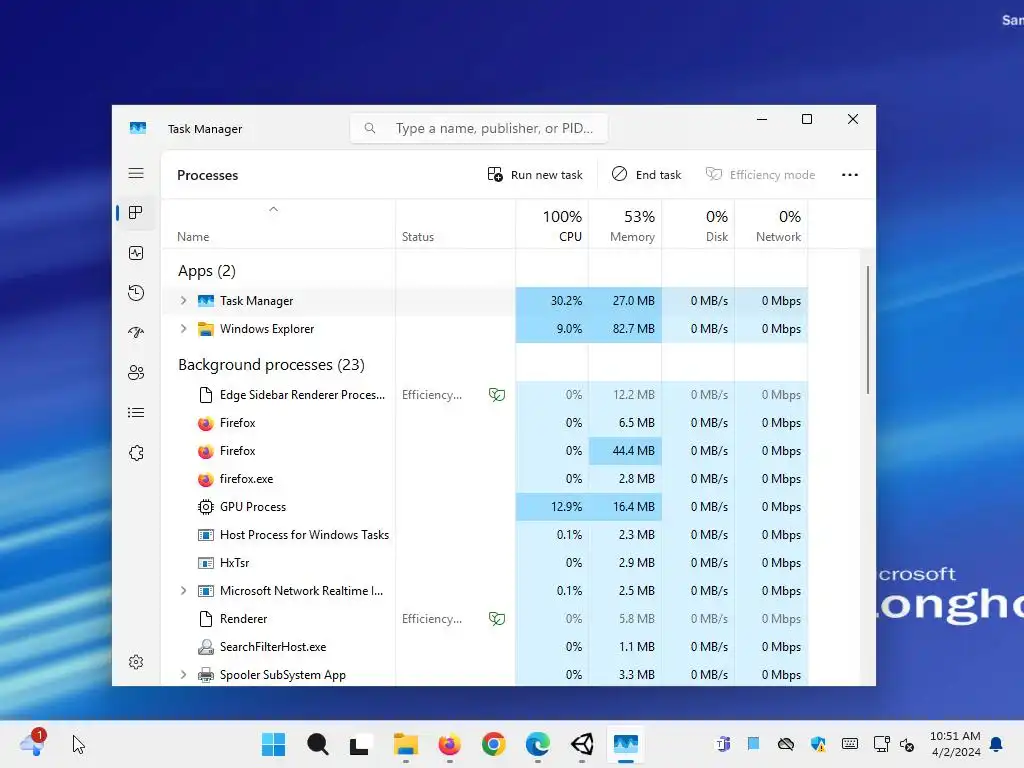Click the GPU Process gear icon
Viewport: 1024px width, 768px height.
coord(206,507)
